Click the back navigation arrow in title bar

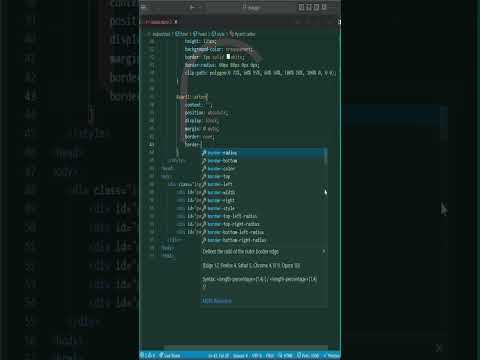click(x=192, y=7)
